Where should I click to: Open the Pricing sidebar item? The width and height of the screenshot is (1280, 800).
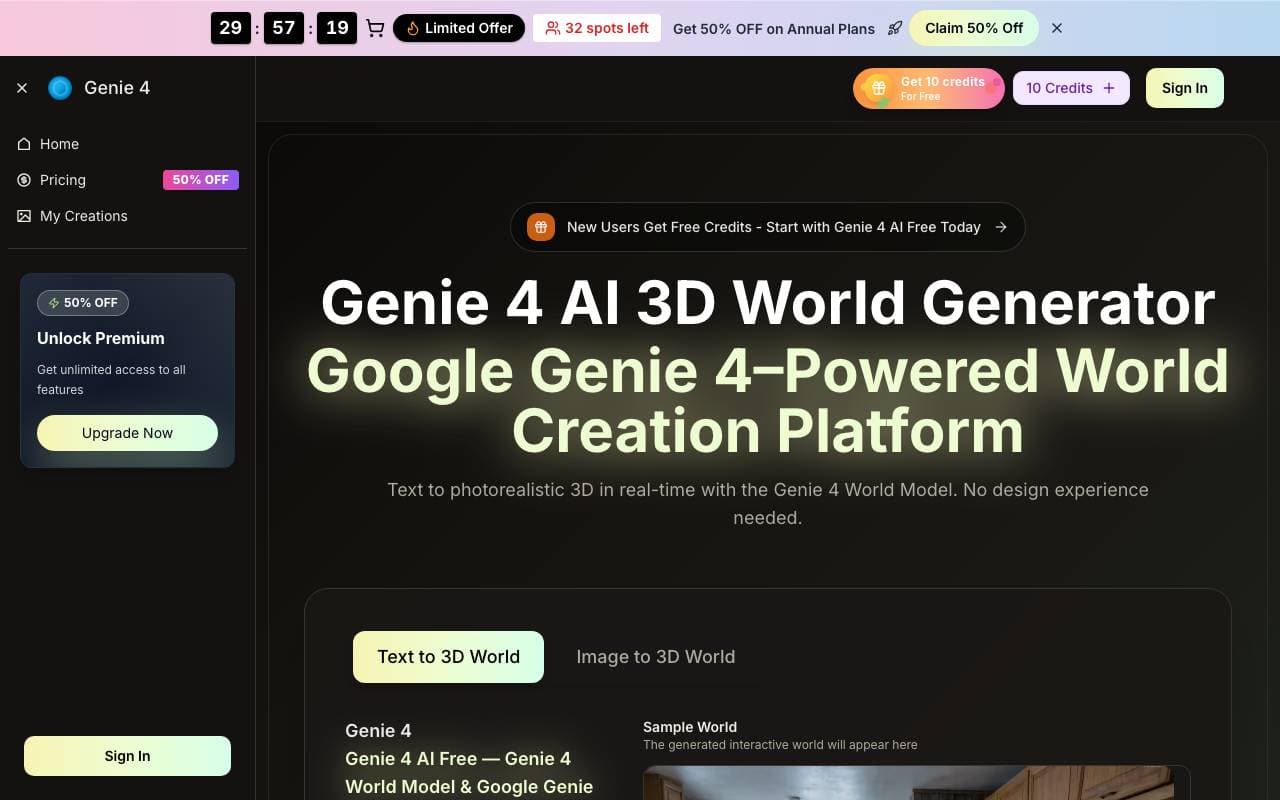(127, 180)
